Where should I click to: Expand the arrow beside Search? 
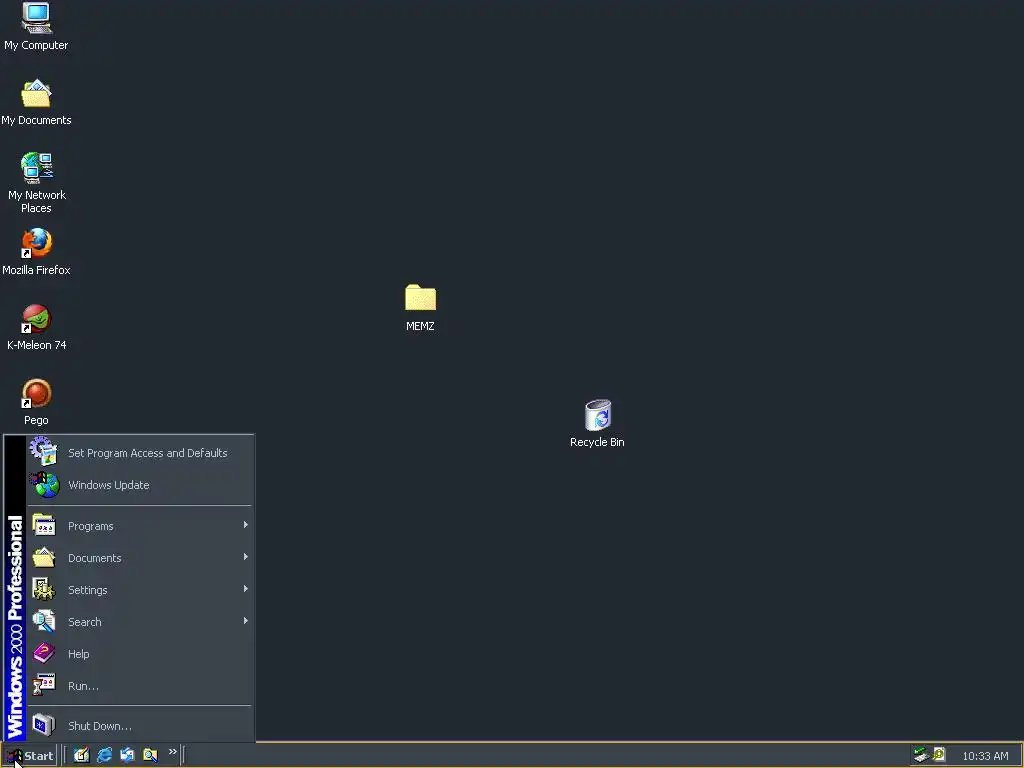(246, 621)
